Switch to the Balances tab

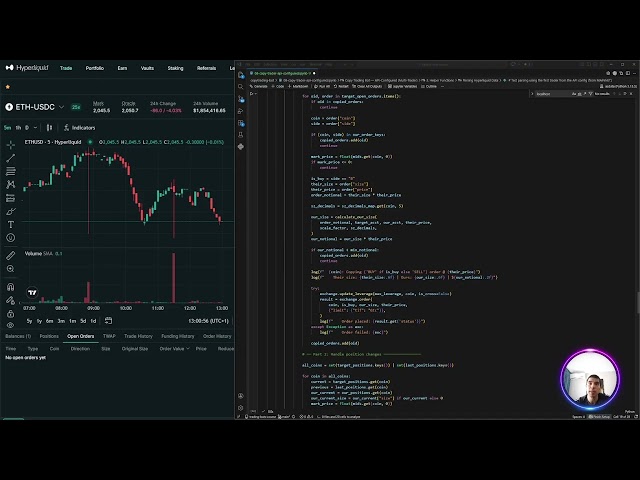click(x=18, y=336)
